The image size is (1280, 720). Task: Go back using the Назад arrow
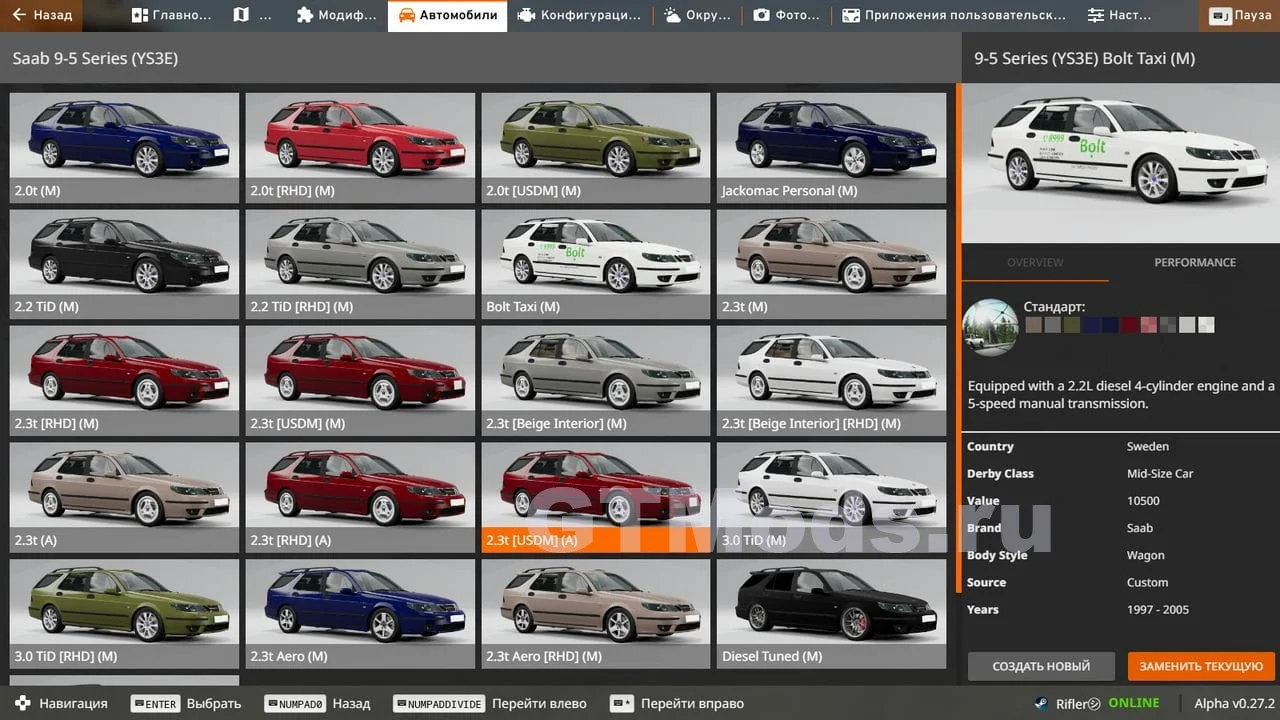tap(42, 16)
